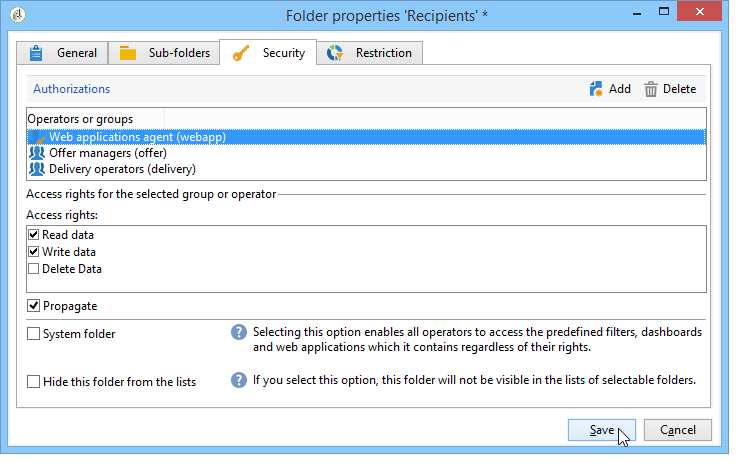Screen dimensions: 745x469
Task: Click the Add authorization icon
Action: coord(597,89)
